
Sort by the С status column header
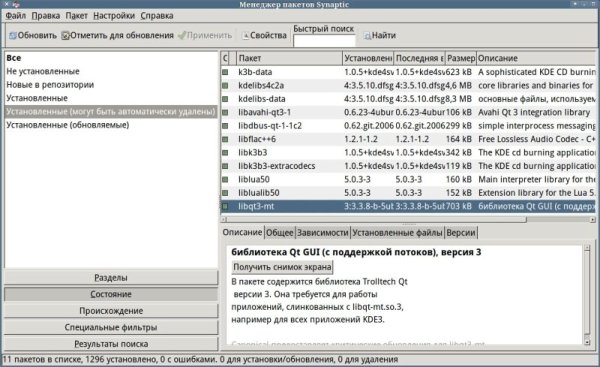pos(225,58)
